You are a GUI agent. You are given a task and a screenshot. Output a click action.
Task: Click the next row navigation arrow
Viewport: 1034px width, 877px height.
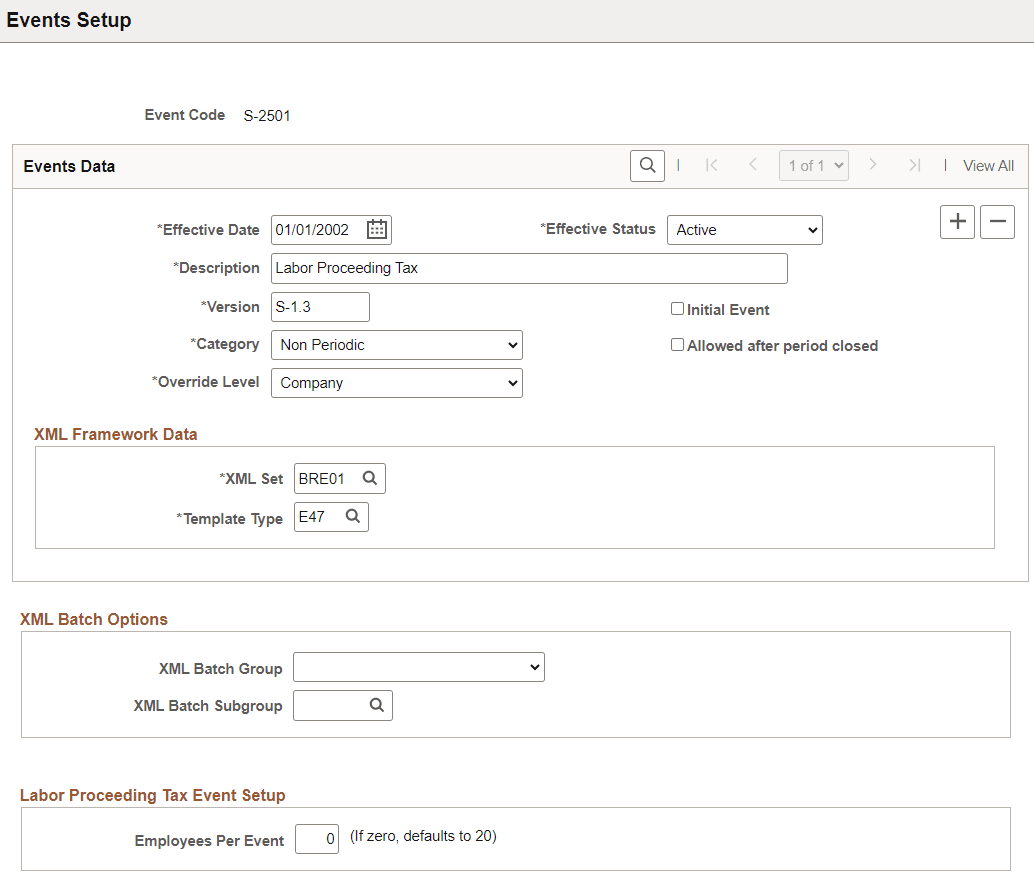[x=874, y=165]
